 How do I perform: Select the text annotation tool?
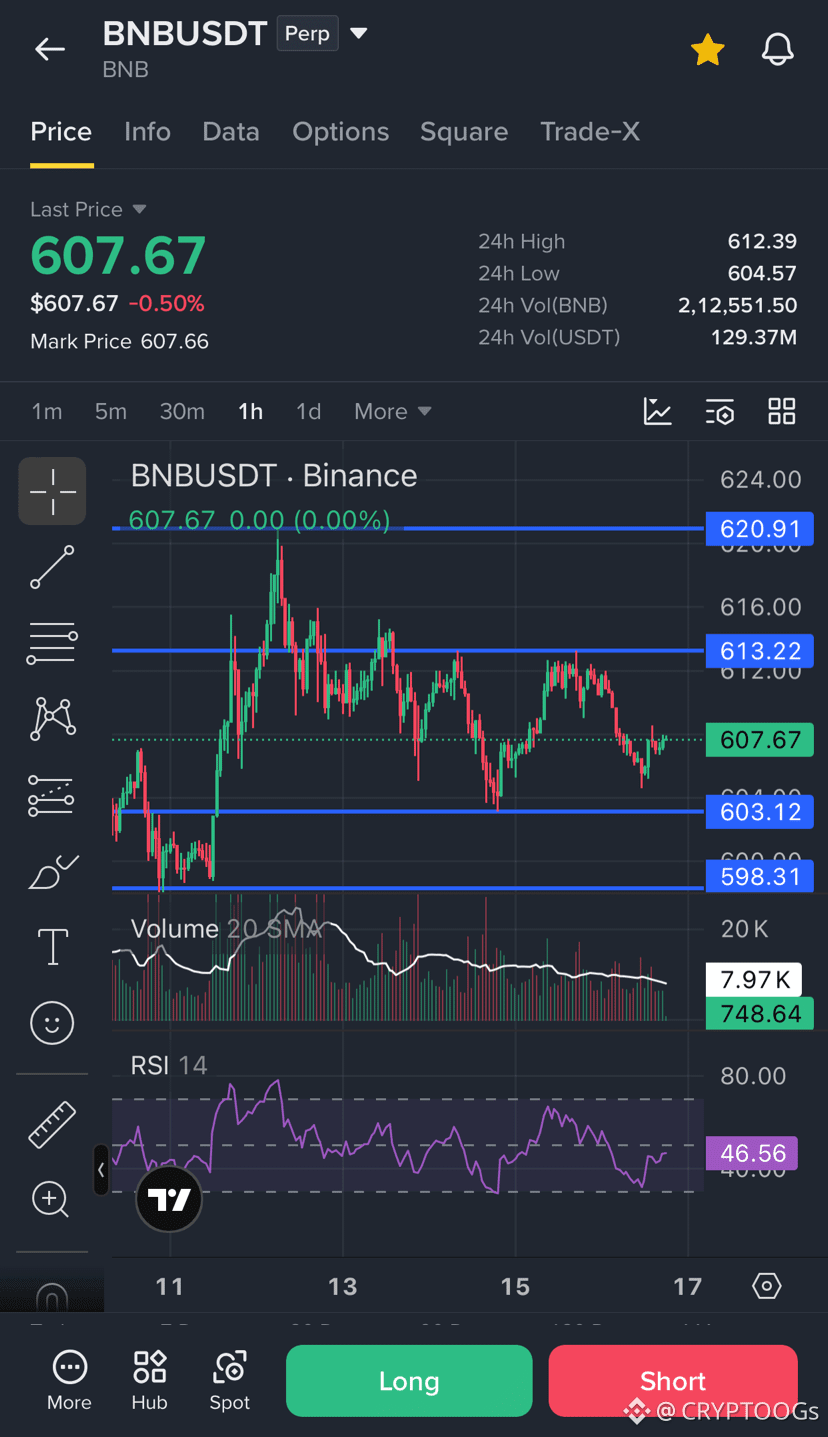(52, 946)
